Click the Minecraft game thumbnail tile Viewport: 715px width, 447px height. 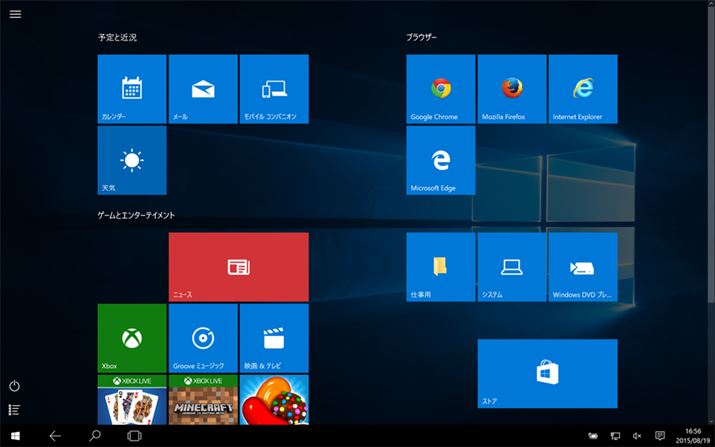(x=203, y=400)
